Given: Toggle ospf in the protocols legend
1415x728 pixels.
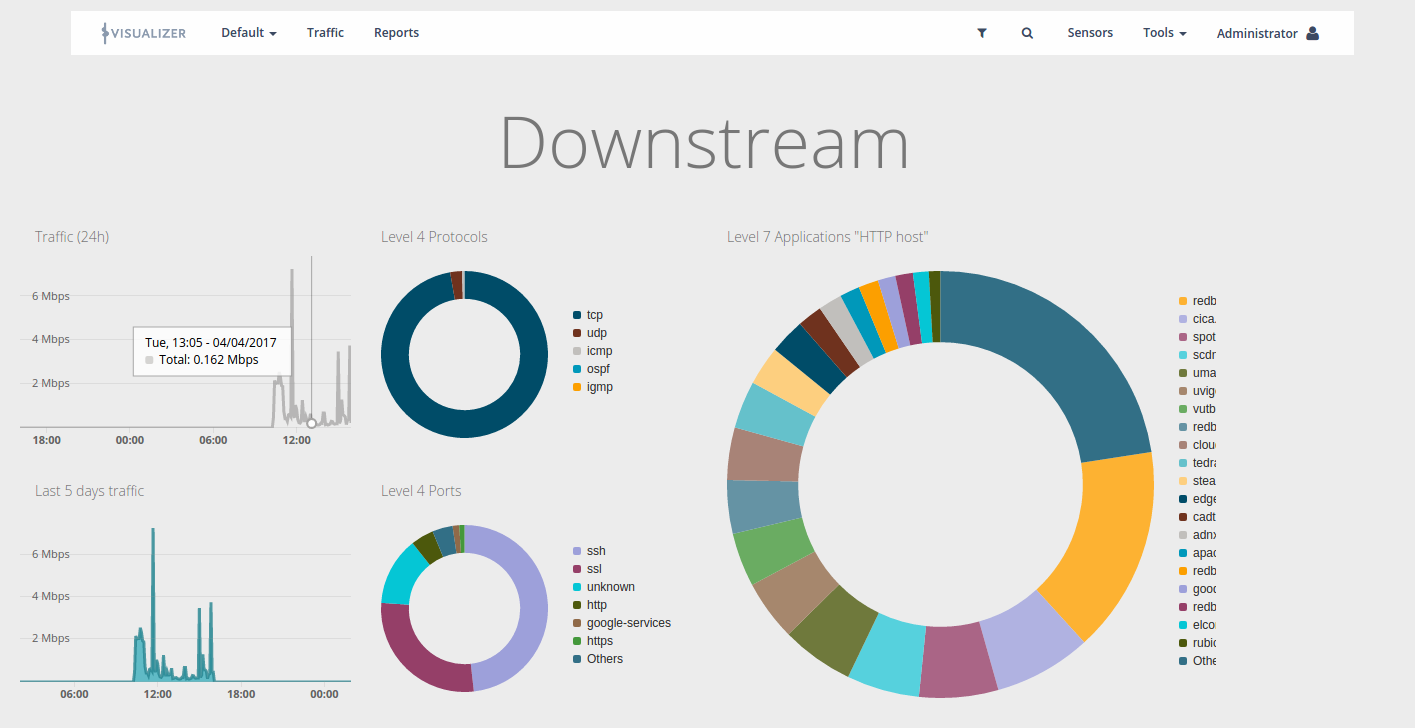Looking at the screenshot, I should click(x=591, y=369).
